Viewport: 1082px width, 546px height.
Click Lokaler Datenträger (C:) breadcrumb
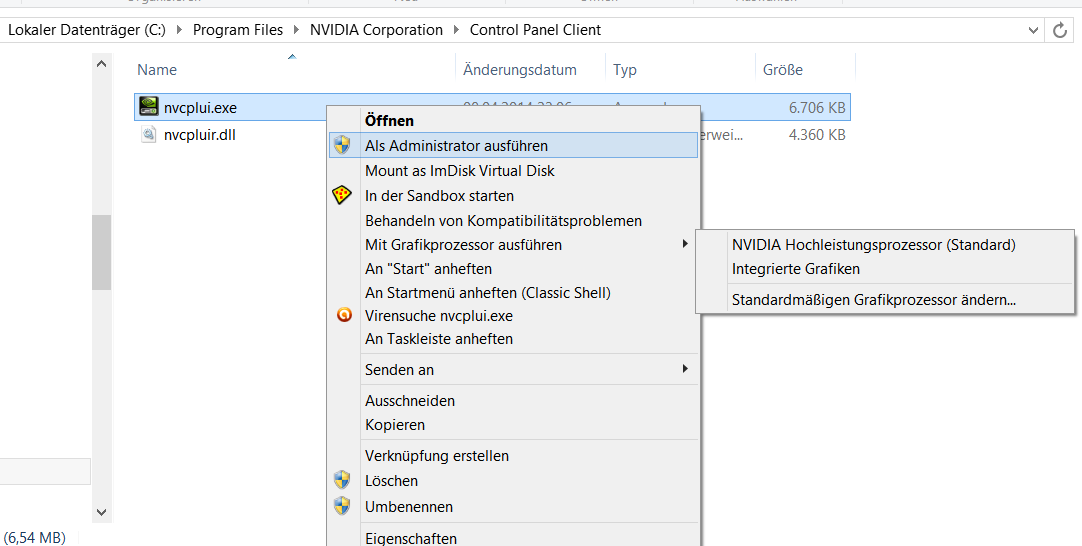tap(87, 30)
